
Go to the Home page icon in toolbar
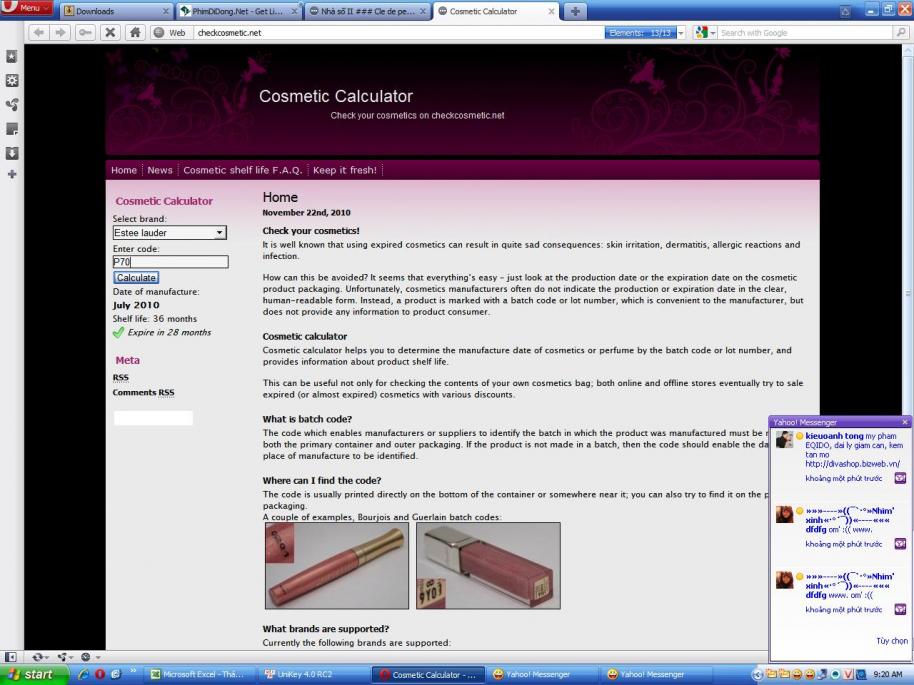(135, 32)
